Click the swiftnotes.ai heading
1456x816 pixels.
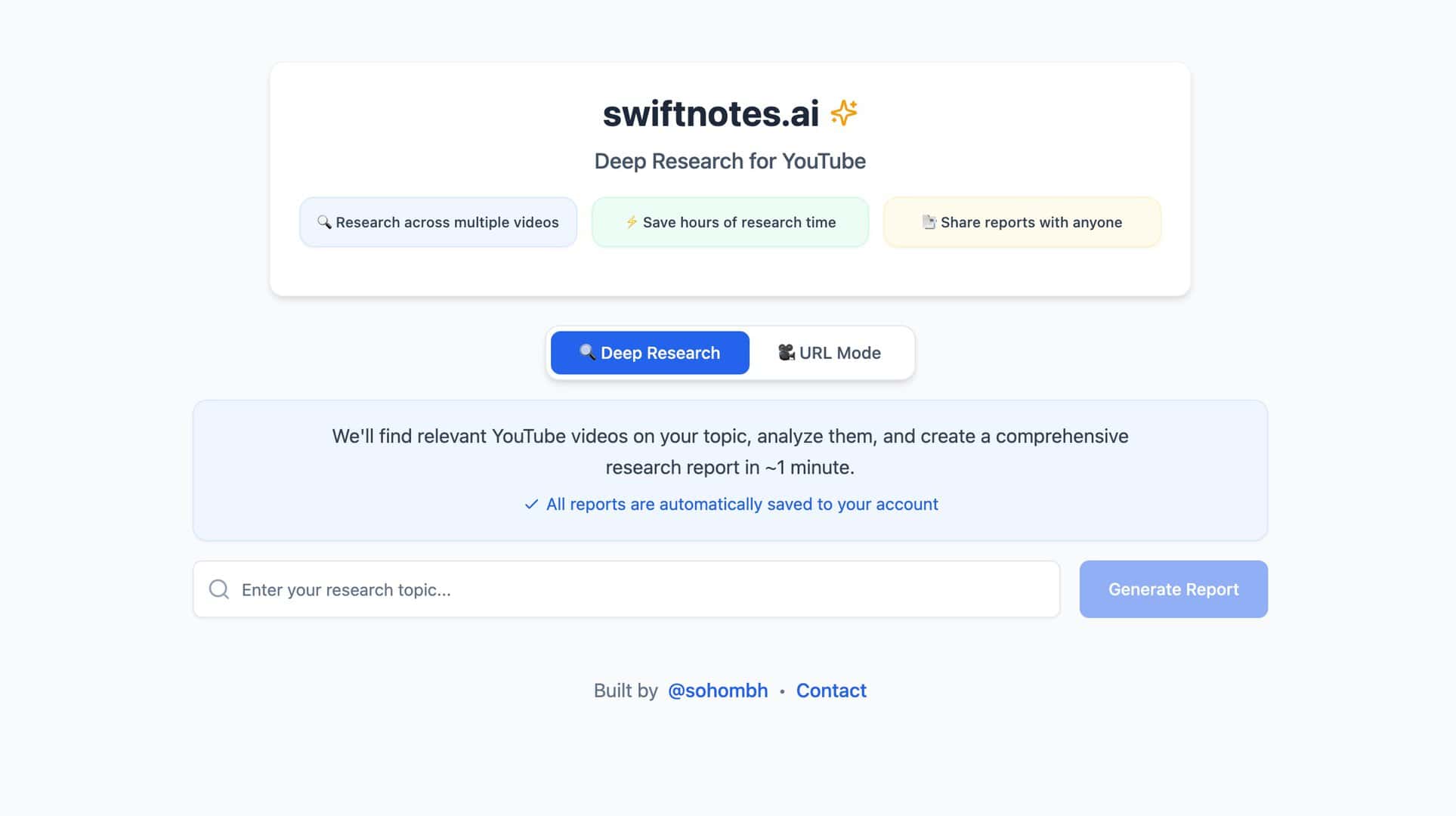coord(711,112)
